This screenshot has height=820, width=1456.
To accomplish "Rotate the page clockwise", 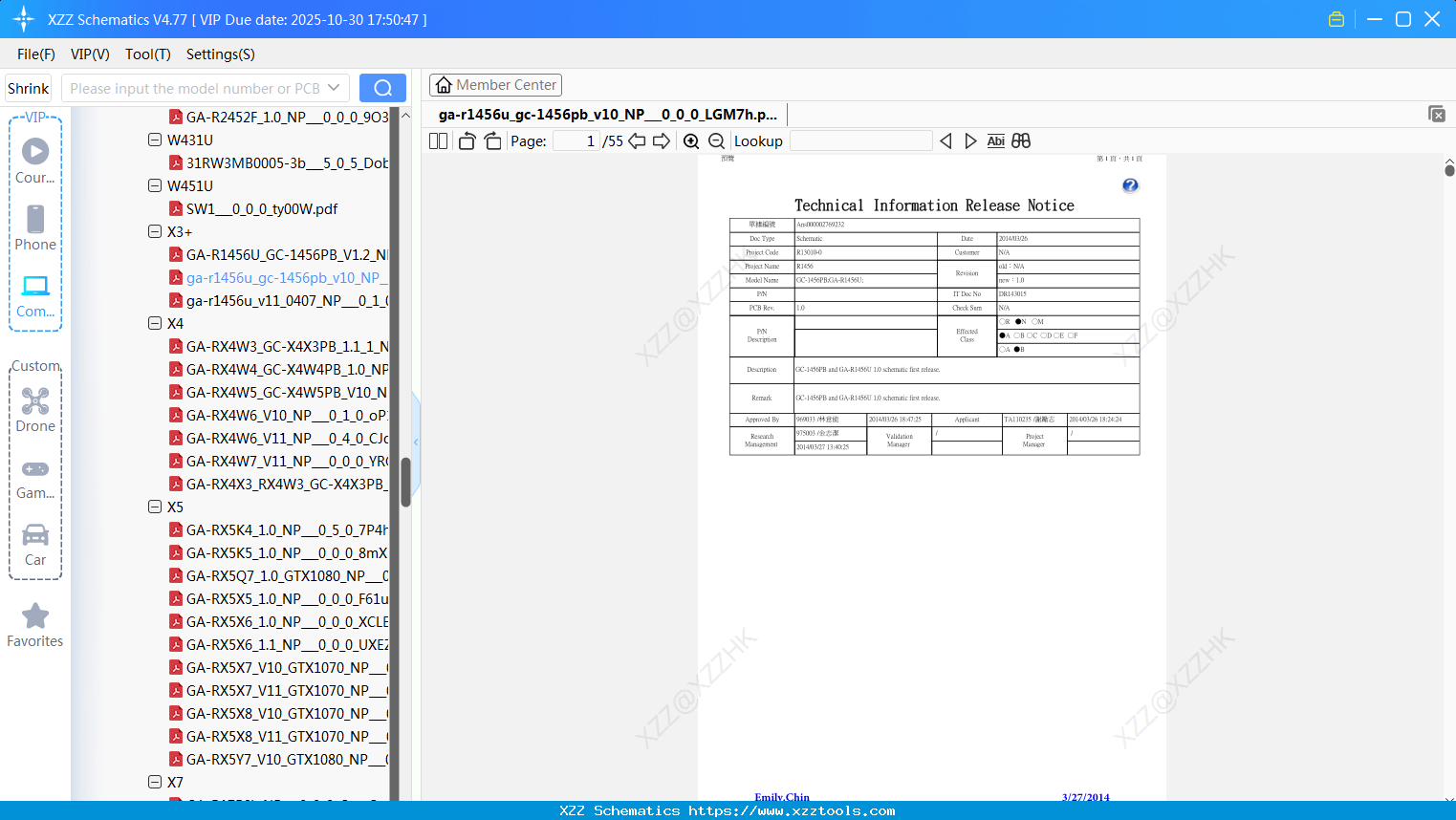I will (492, 141).
